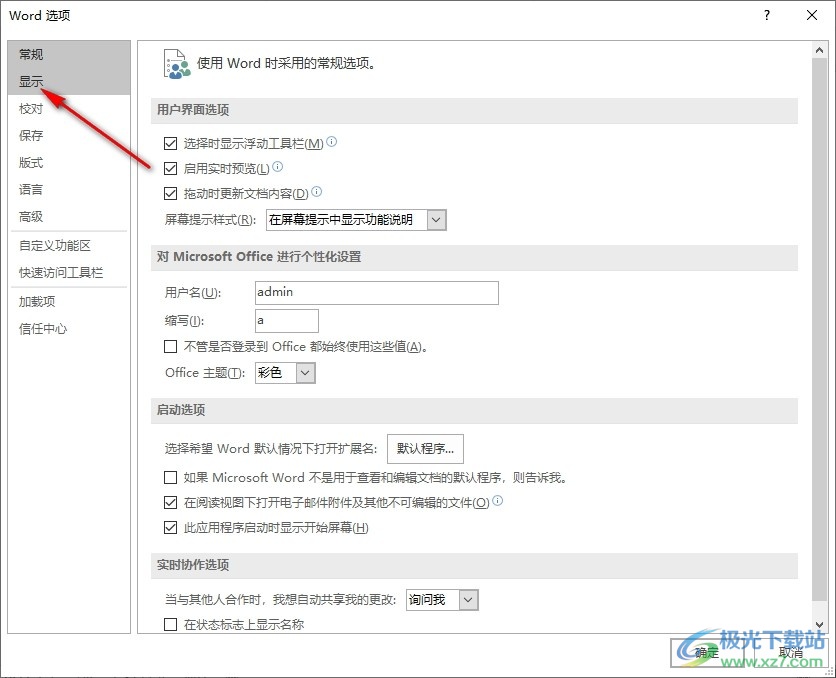Toggle 在阅读视图下打开电子邮件附件 checkbox

171,502
